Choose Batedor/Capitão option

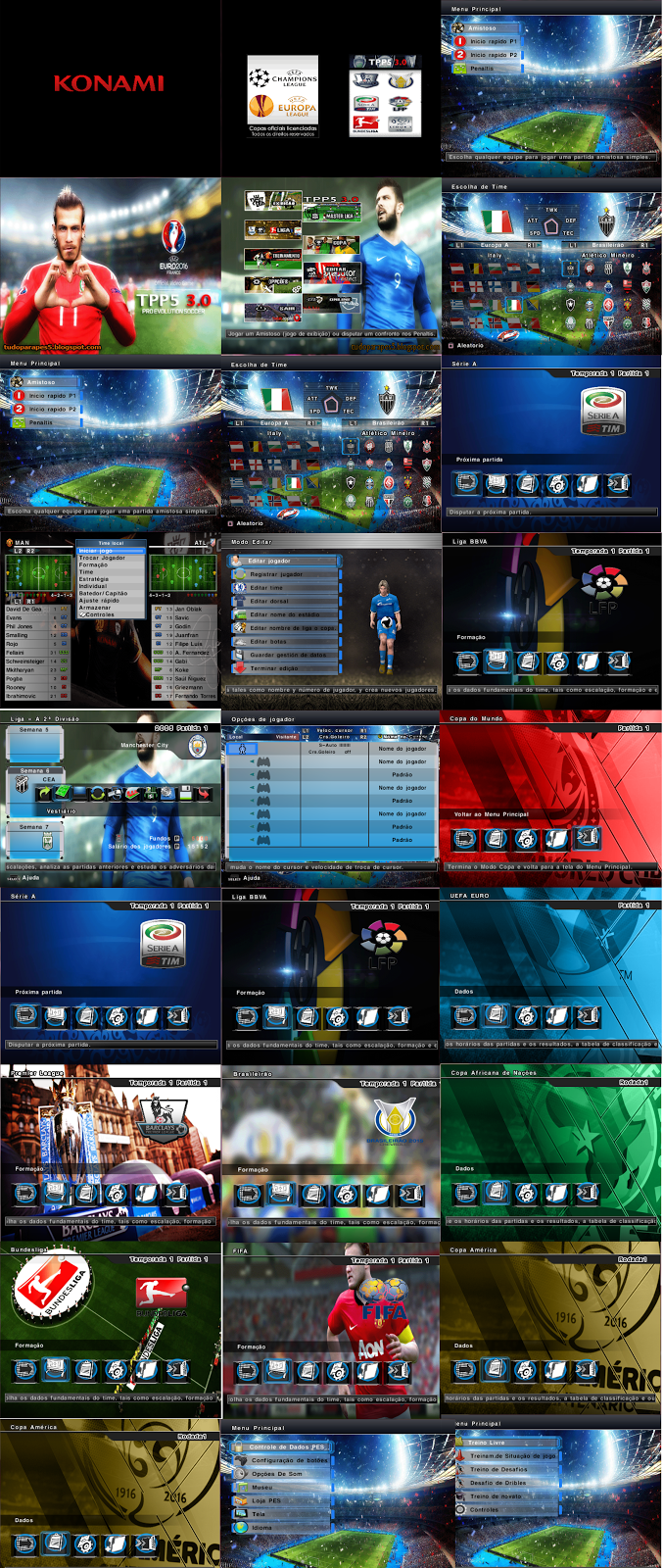(x=111, y=593)
